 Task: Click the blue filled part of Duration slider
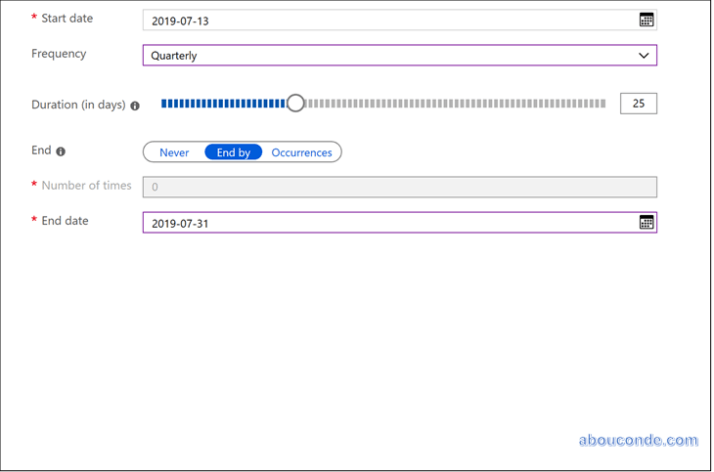coord(222,103)
